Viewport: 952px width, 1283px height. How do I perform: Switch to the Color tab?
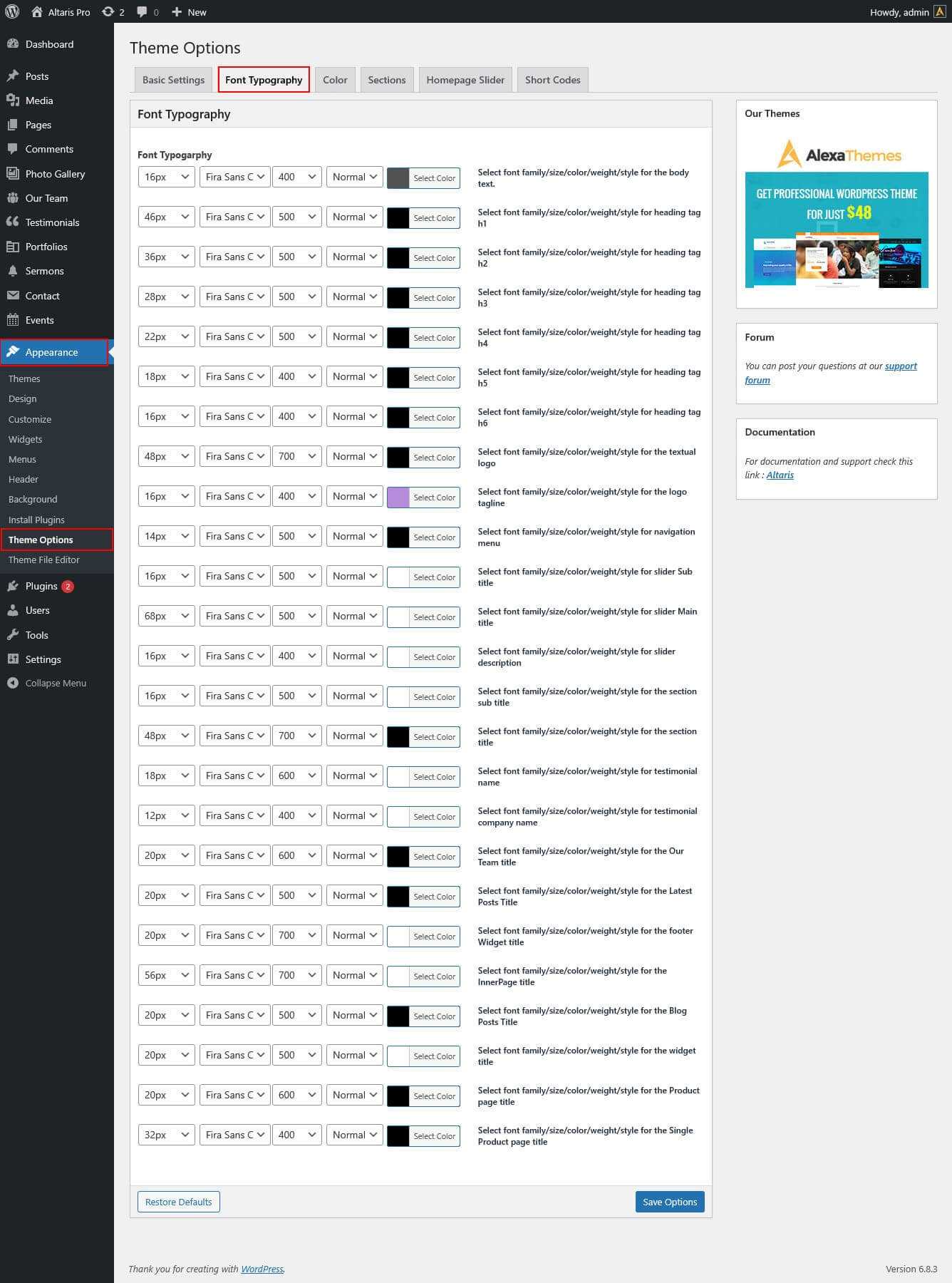[335, 80]
